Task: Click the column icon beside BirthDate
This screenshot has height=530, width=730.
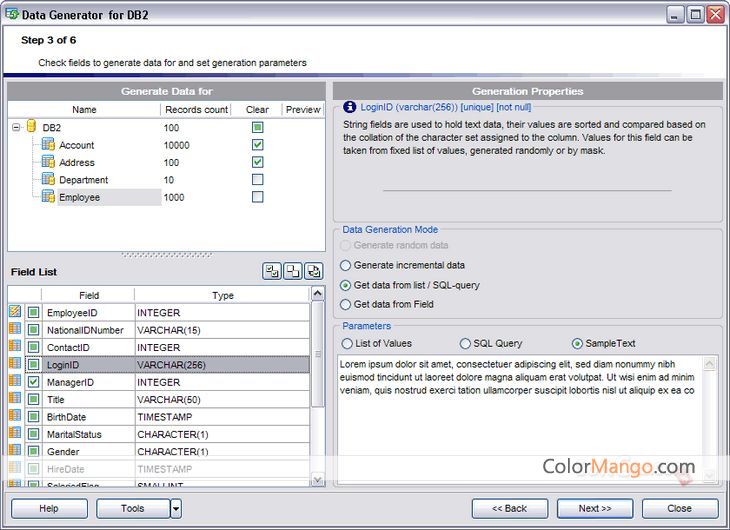Action: coord(15,415)
